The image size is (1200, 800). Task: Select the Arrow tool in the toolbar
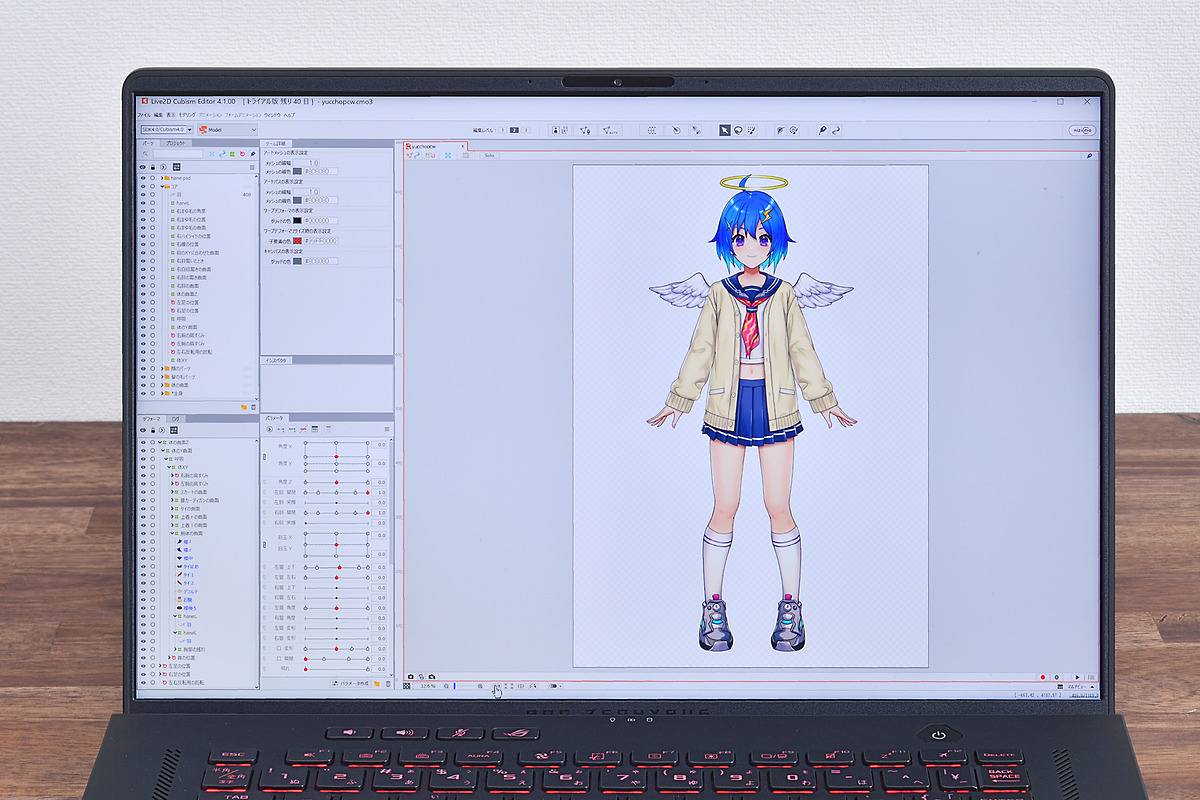click(724, 130)
